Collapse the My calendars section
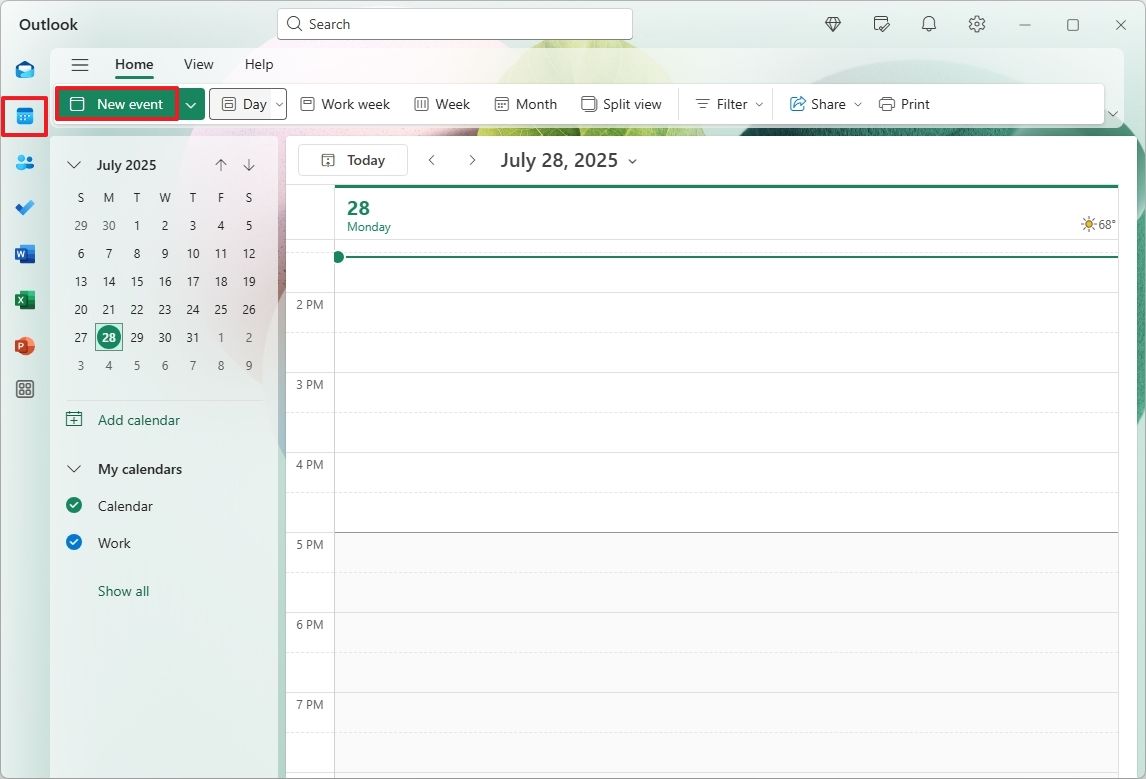 pyautogui.click(x=73, y=468)
